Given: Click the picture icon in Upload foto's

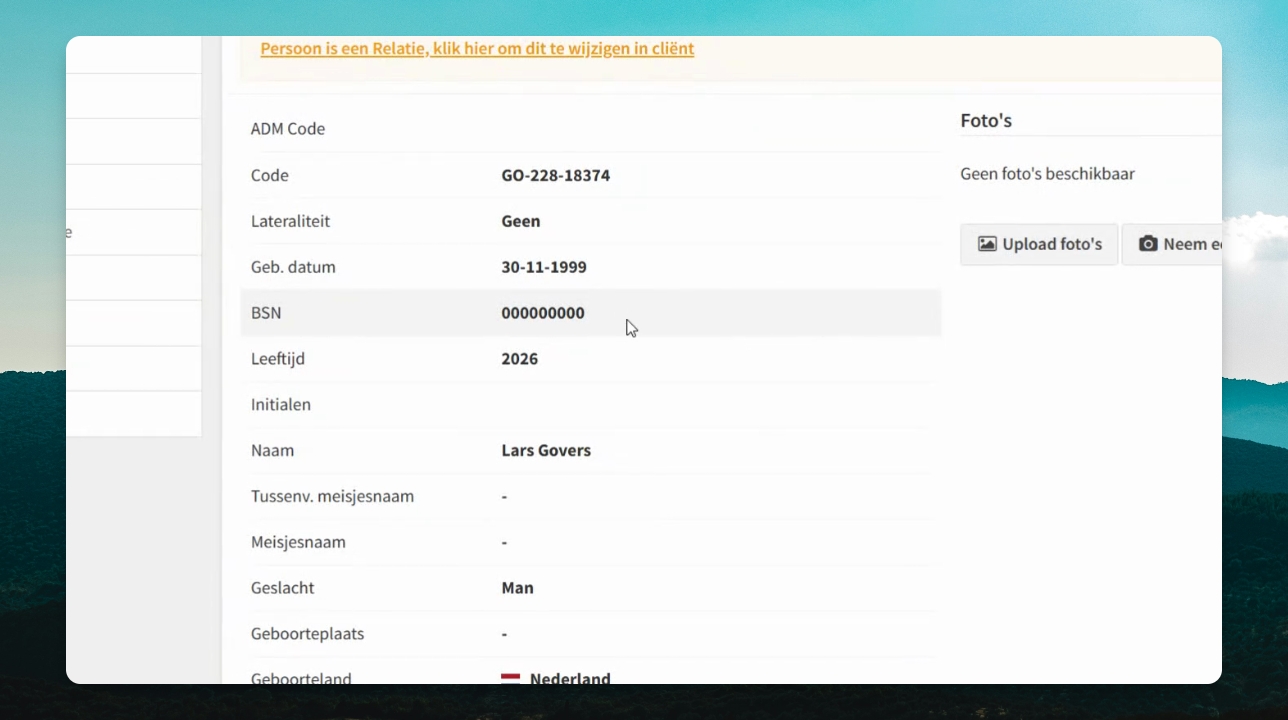Looking at the screenshot, I should pyautogui.click(x=987, y=244).
